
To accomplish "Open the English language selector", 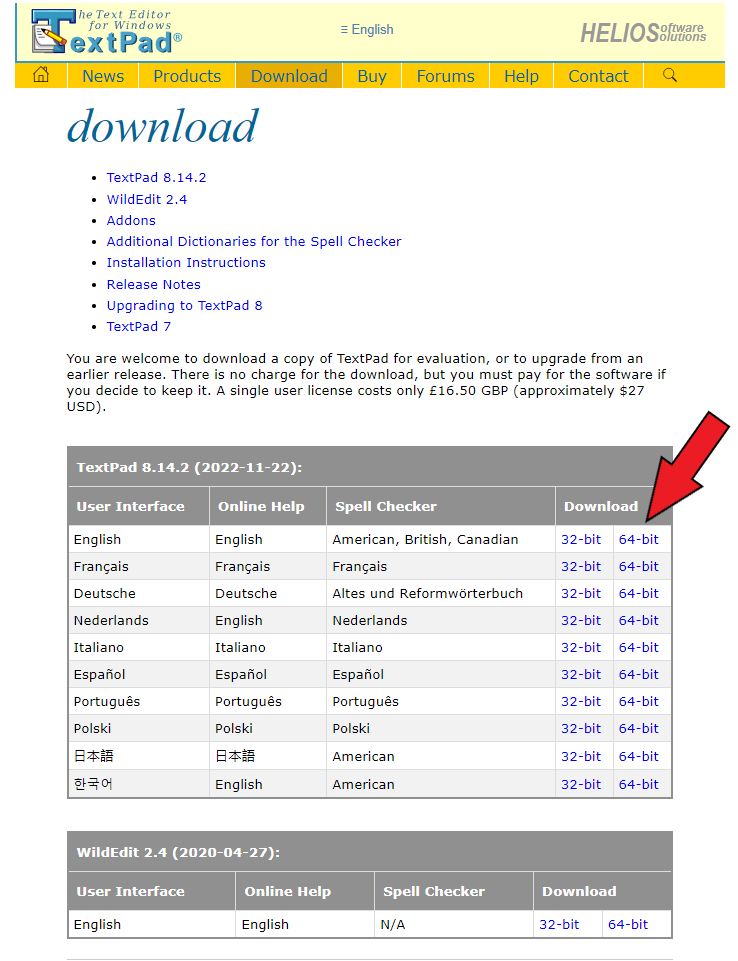I will point(367,29).
